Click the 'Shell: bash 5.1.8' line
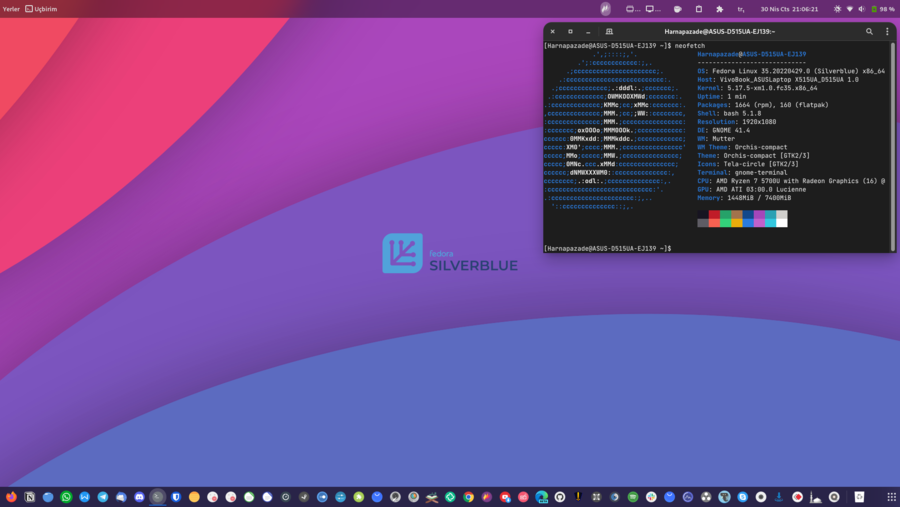The image size is (900, 507). click(729, 113)
